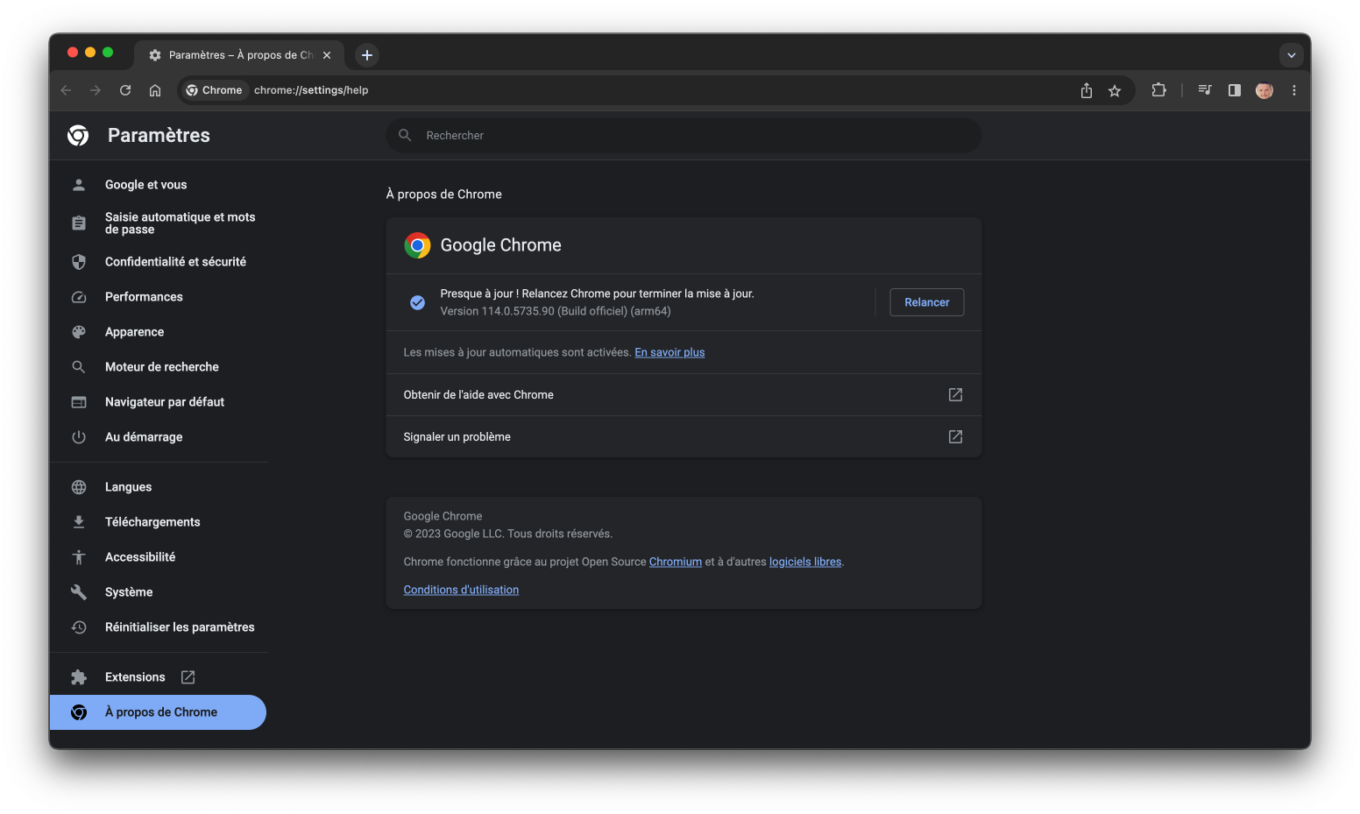Expand the tab search dropdown arrow
Viewport: 1360px width, 814px height.
[x=1291, y=55]
